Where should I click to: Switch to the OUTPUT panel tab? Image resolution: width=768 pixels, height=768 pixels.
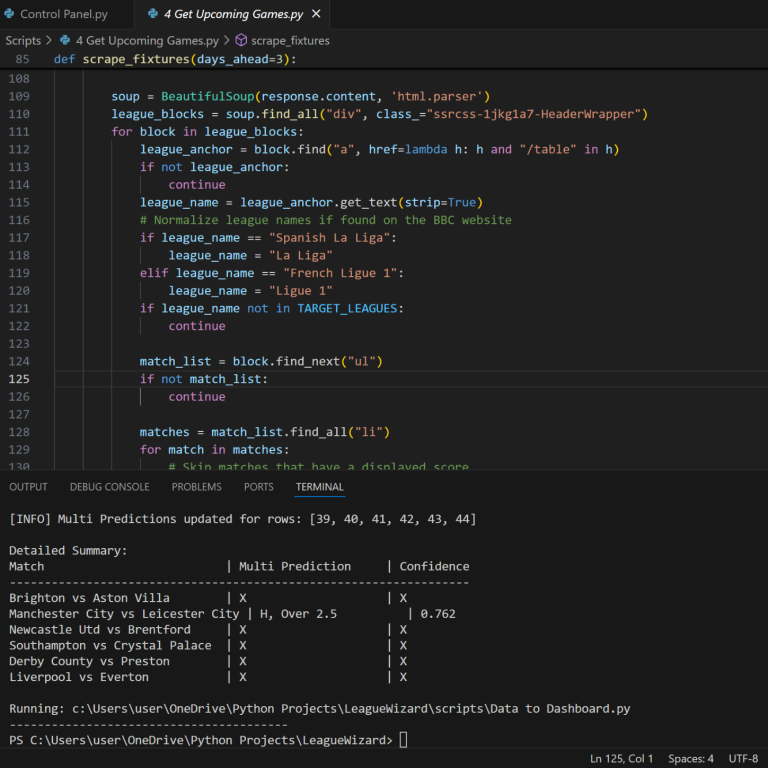pos(28,487)
